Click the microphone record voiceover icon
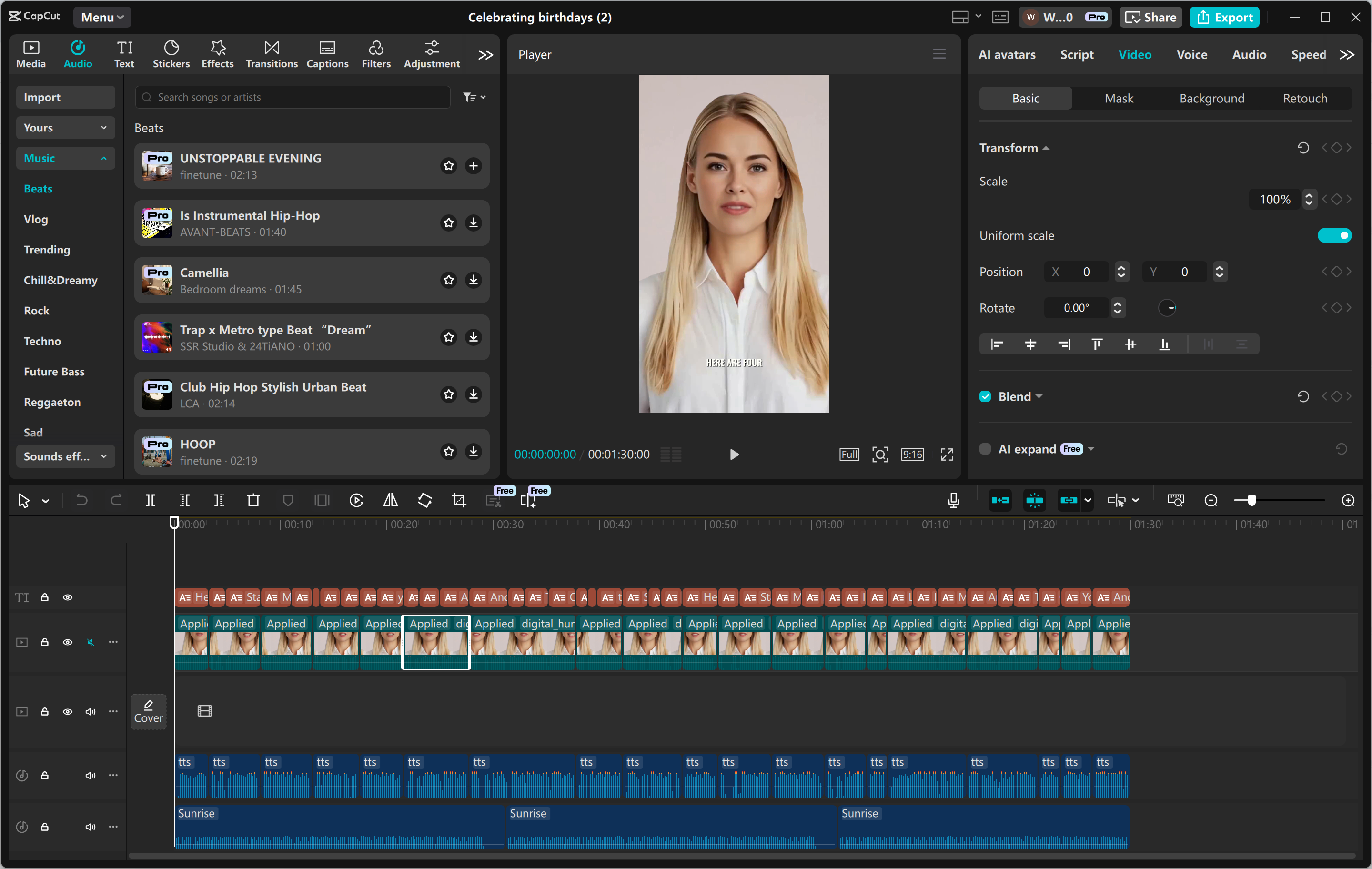The image size is (1372, 869). pyautogui.click(x=953, y=500)
